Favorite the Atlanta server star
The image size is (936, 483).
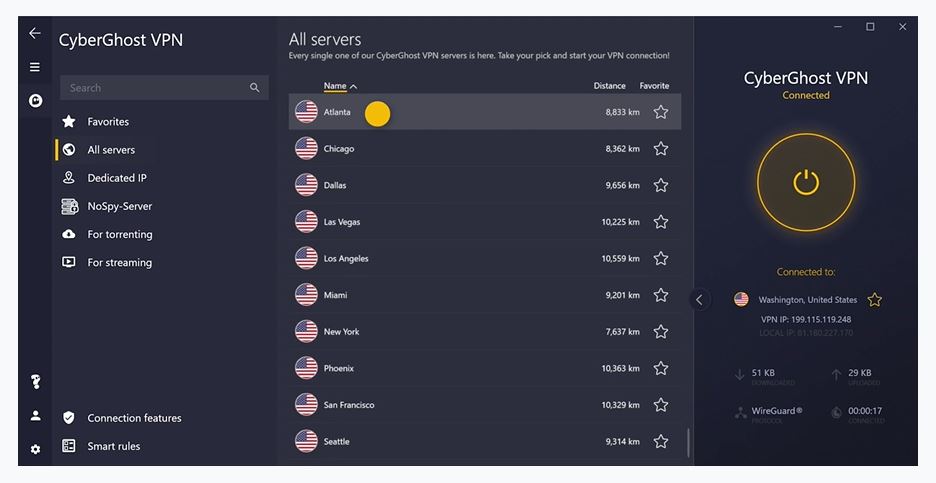pos(661,112)
